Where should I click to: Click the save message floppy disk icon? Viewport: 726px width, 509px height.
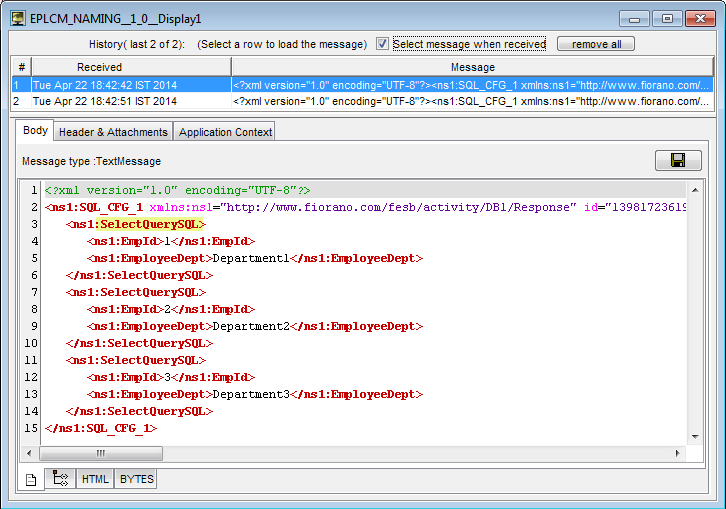coord(678,161)
